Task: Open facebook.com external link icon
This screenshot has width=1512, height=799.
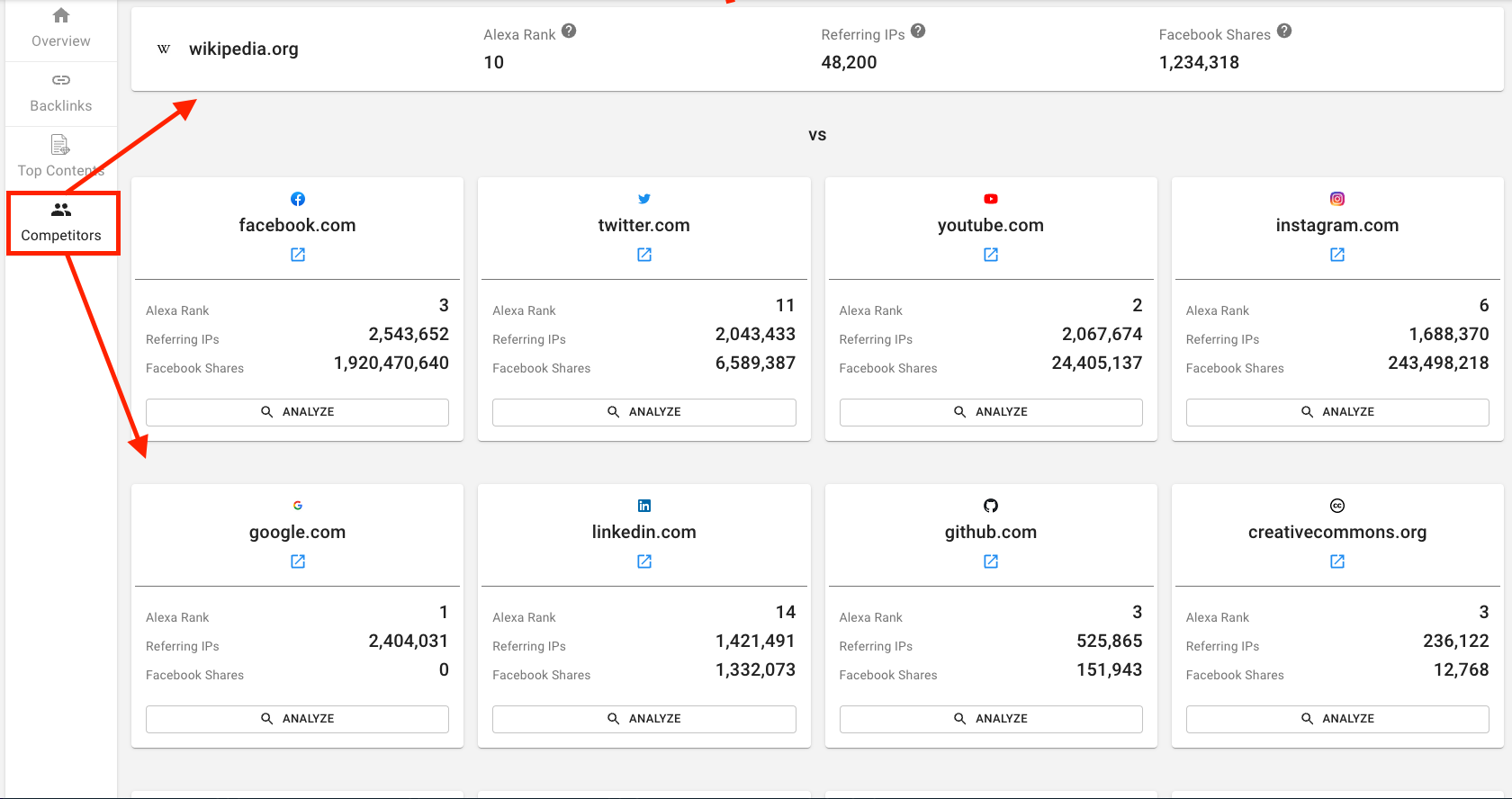Action: pos(298,255)
